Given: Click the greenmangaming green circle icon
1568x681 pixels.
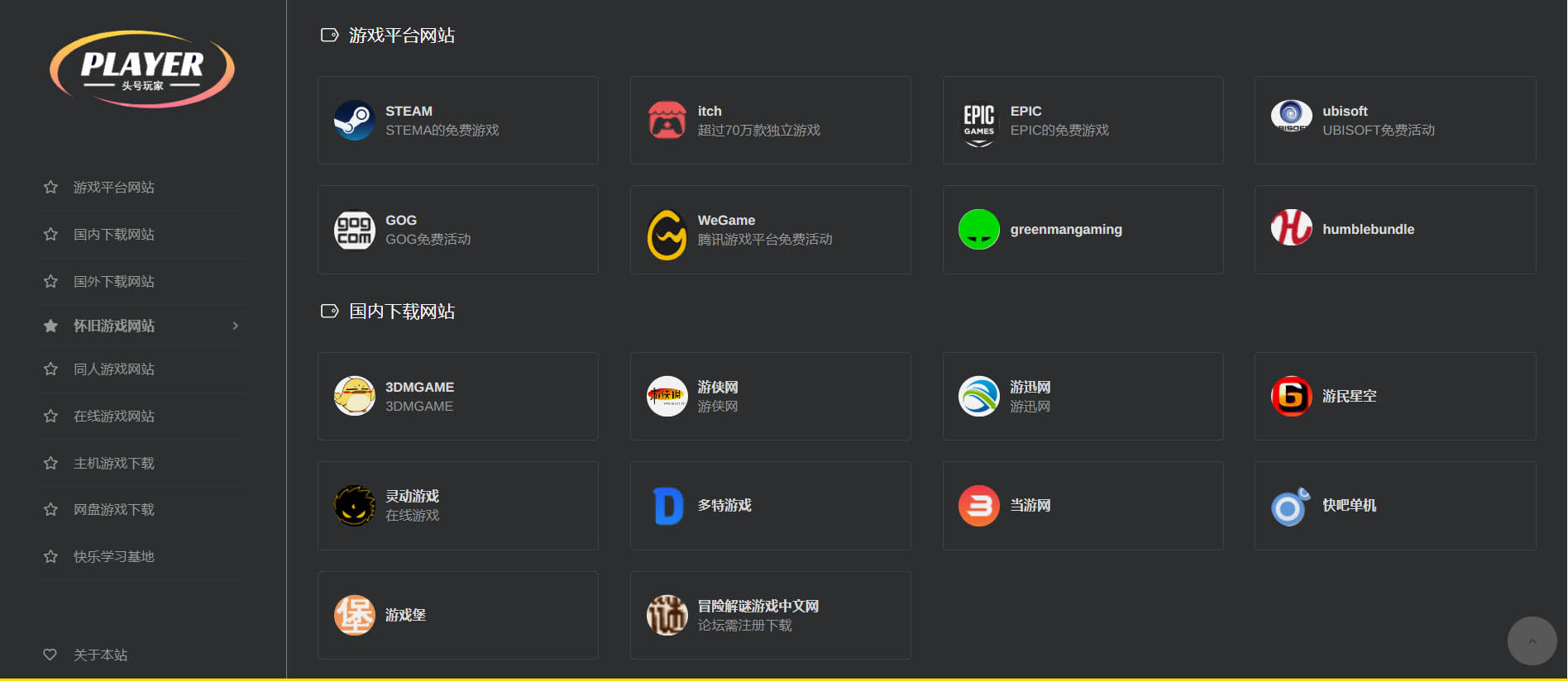Looking at the screenshot, I should click(979, 230).
